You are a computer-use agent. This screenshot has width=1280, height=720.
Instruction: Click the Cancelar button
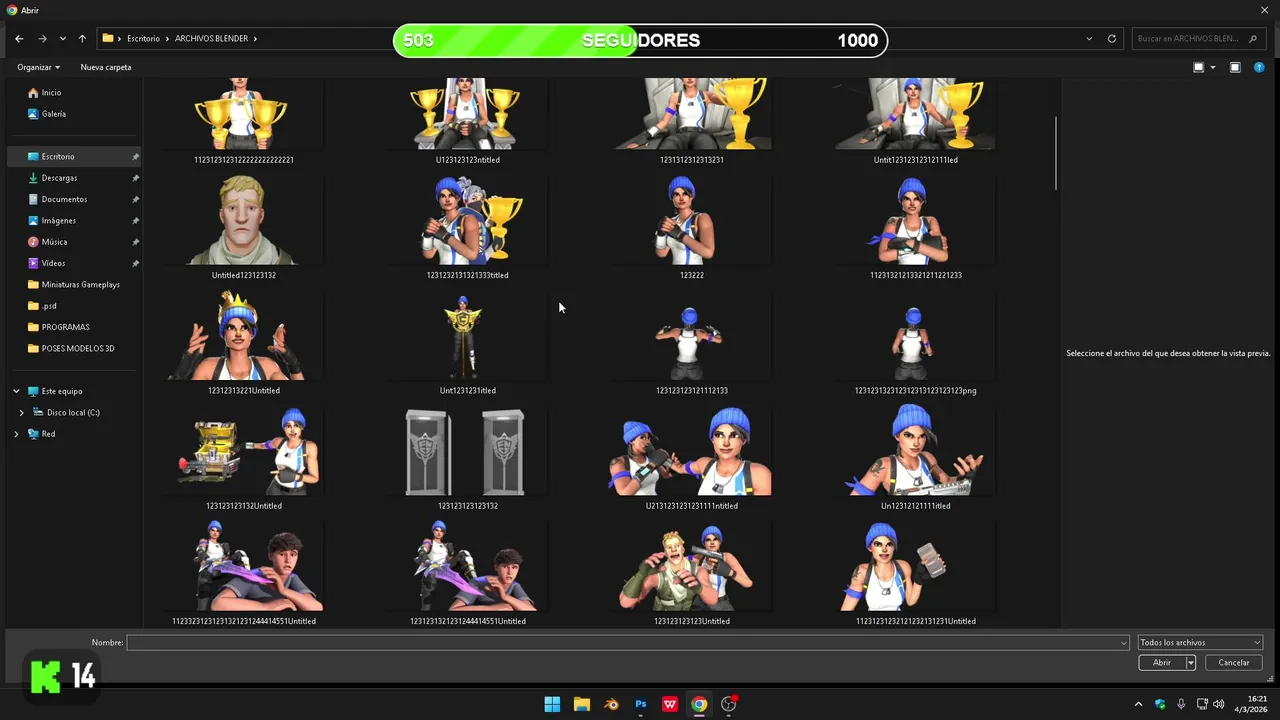click(x=1234, y=662)
